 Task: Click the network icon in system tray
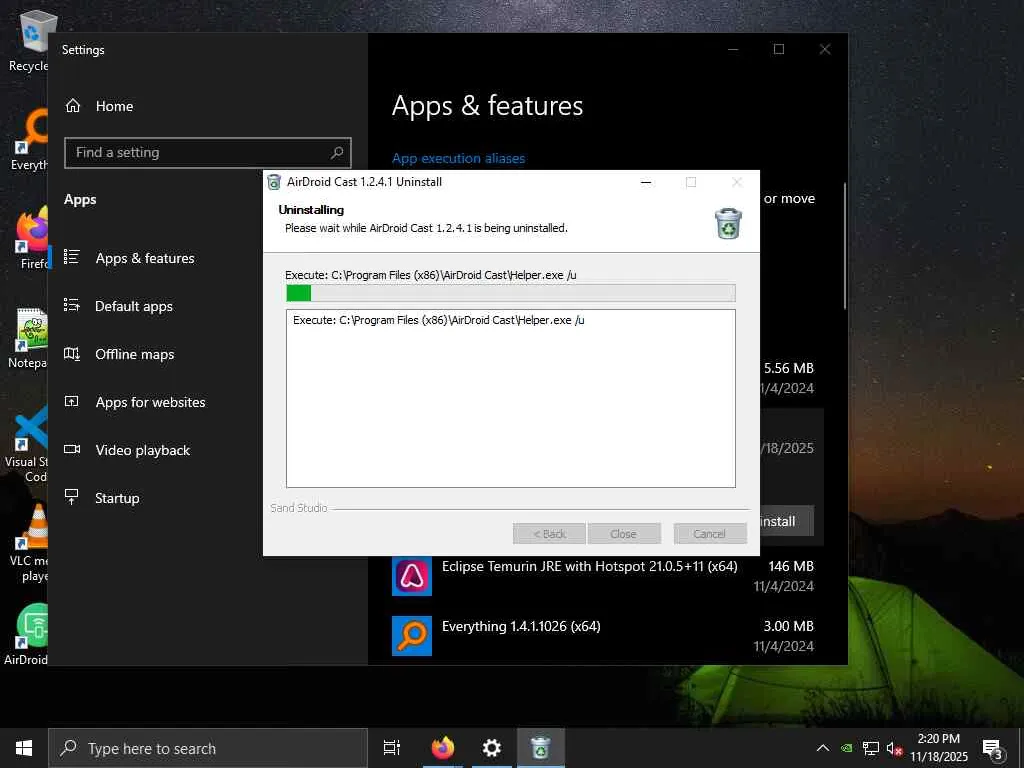[x=871, y=748]
